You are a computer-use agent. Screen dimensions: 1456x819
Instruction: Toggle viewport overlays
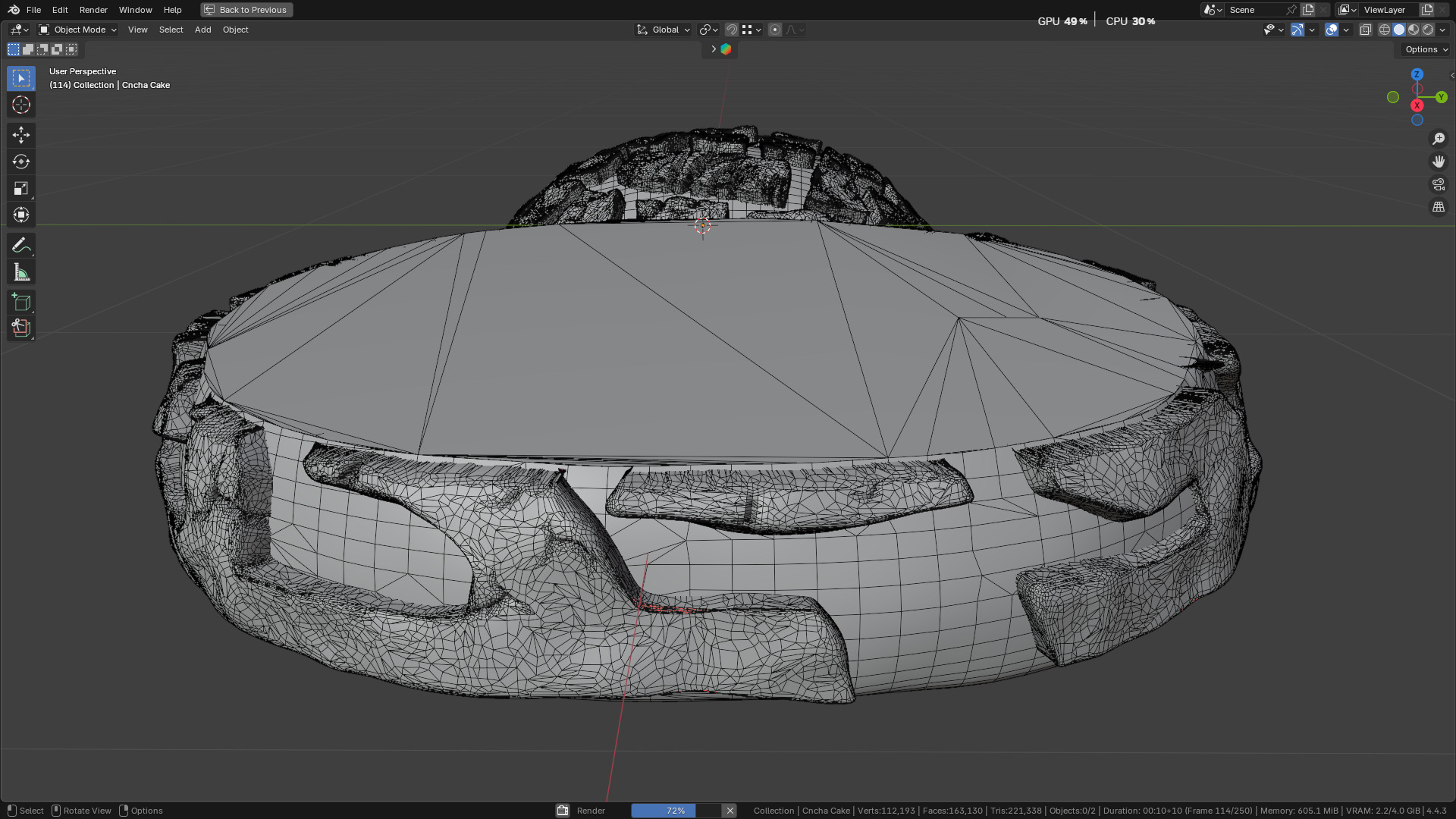pos(1332,30)
